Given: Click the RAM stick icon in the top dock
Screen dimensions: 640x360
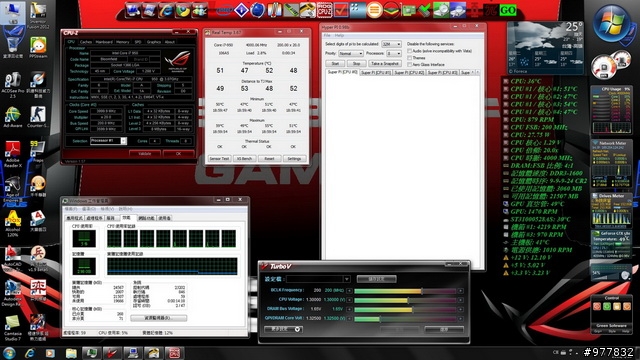Looking at the screenshot, I should pos(291,10).
